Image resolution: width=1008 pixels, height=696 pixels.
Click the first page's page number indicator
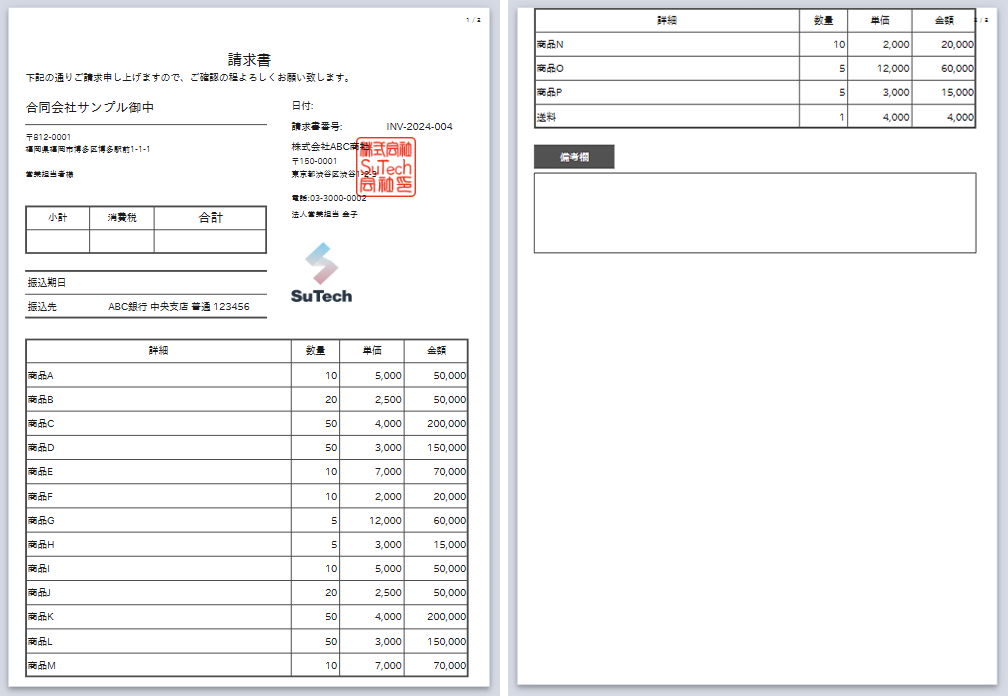pyautogui.click(x=474, y=20)
